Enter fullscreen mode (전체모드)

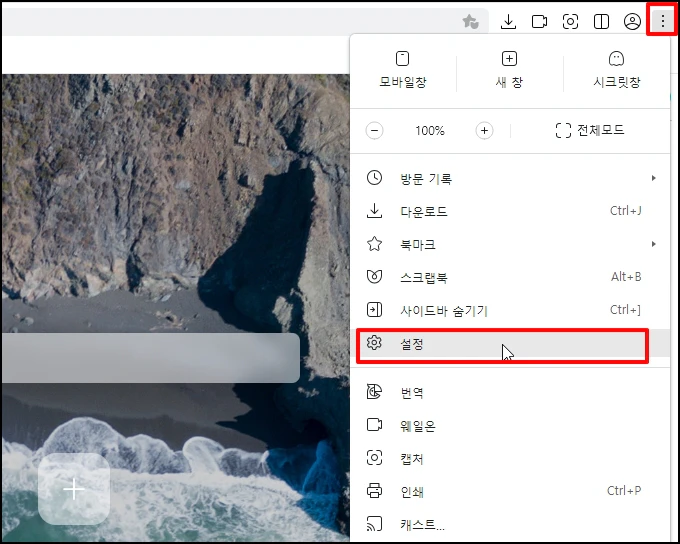click(589, 130)
